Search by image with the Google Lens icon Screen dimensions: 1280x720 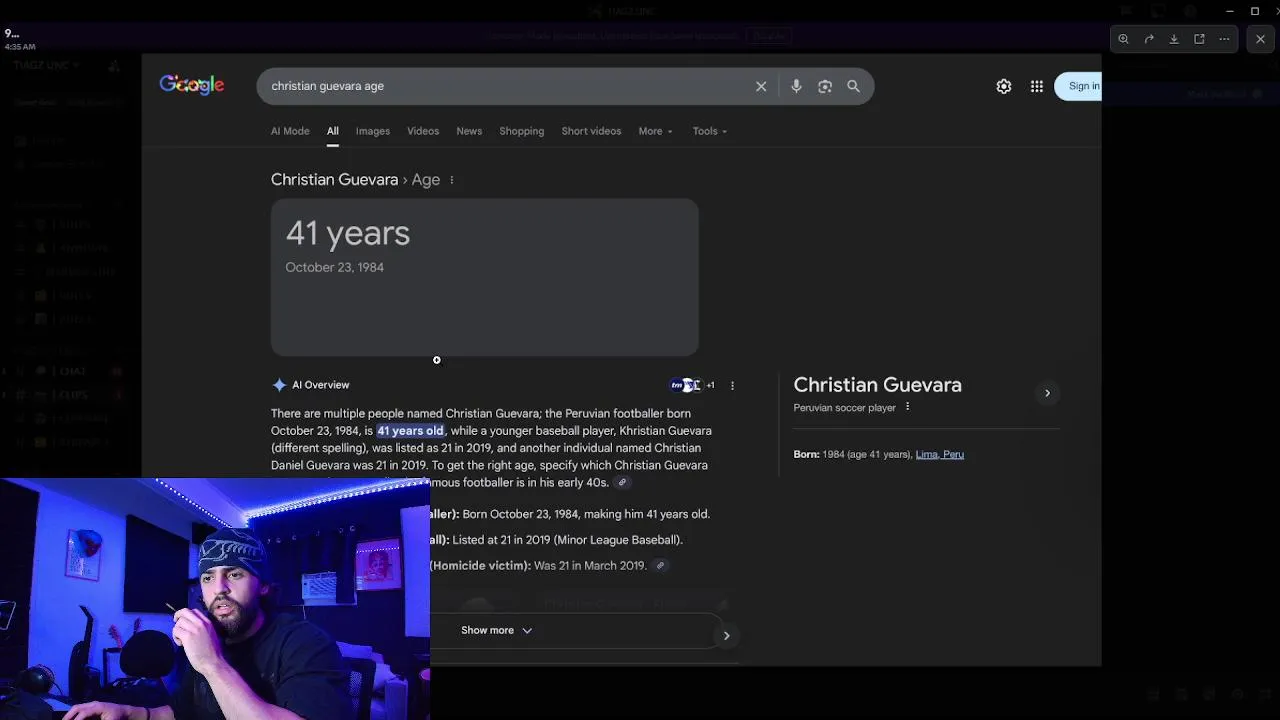(x=825, y=86)
